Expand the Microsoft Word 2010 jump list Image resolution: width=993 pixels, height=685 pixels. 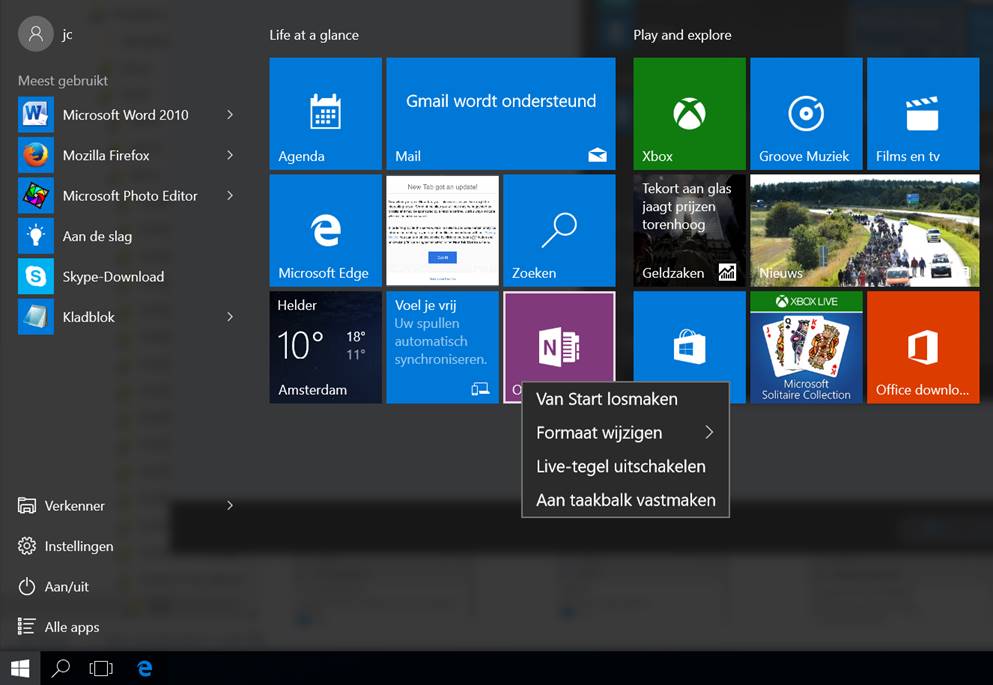tap(231, 115)
